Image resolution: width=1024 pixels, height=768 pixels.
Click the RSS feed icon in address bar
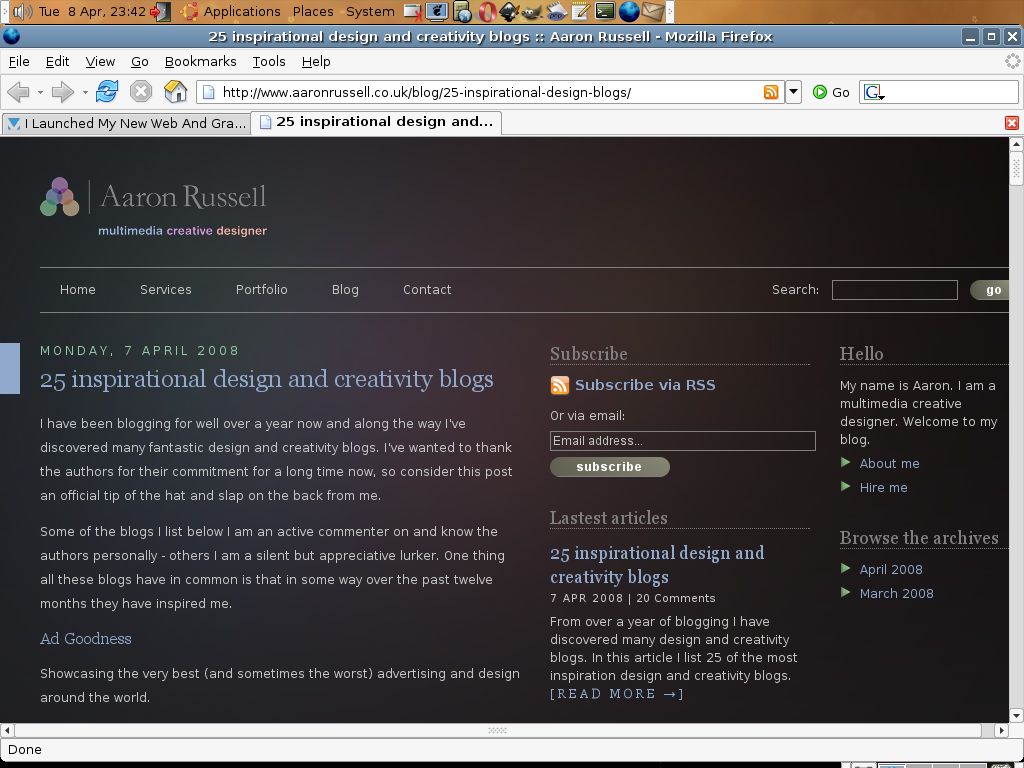[x=771, y=92]
